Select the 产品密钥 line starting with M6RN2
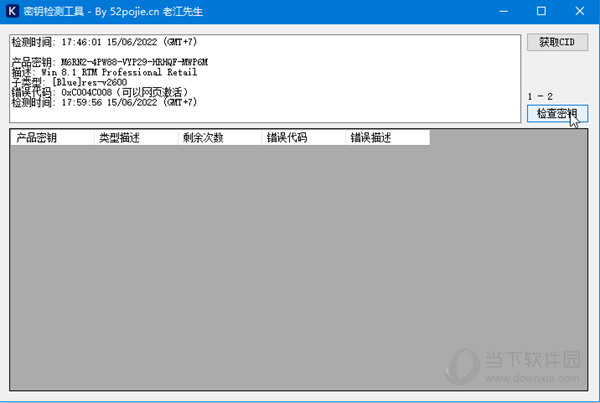Viewport: 600px width, 403px height. [110, 62]
